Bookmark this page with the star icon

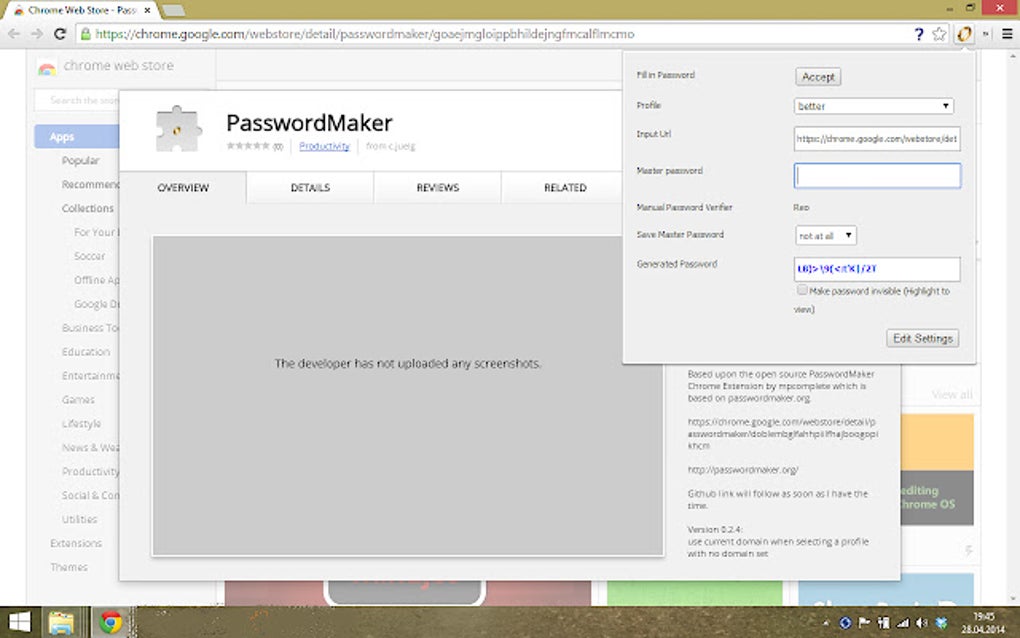[x=938, y=33]
